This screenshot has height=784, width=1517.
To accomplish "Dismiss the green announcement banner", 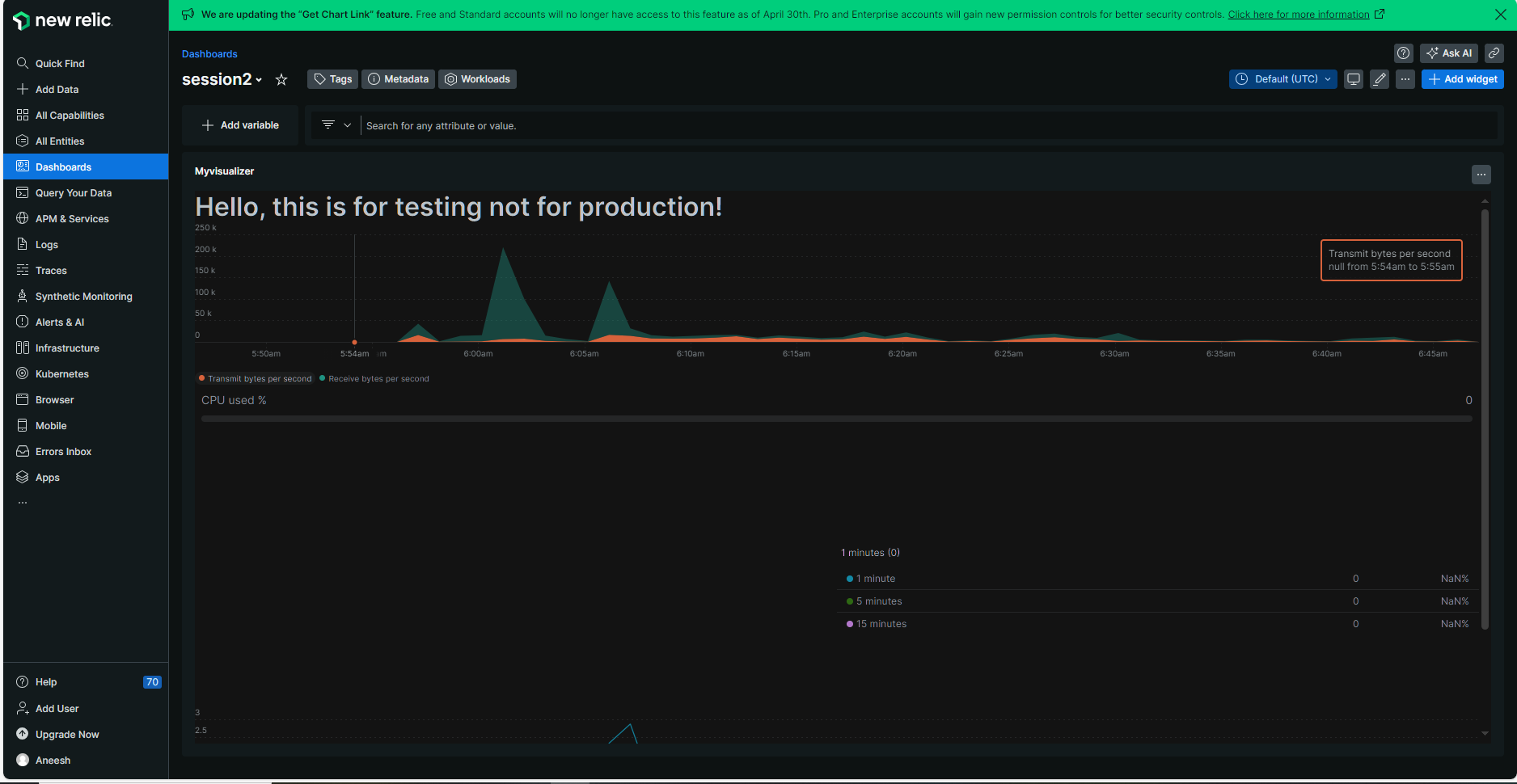I will [1500, 15].
